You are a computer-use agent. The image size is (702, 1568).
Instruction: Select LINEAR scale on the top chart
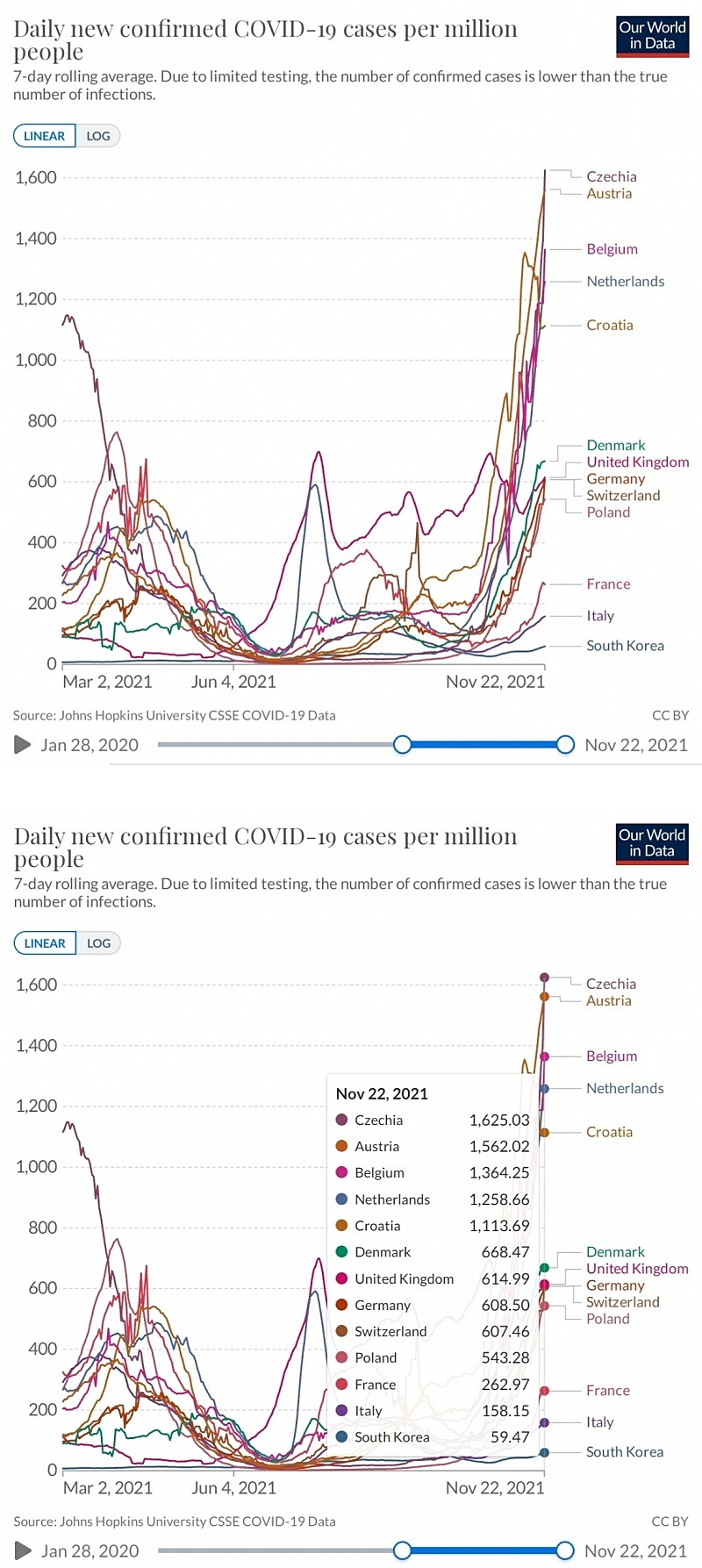tap(45, 136)
